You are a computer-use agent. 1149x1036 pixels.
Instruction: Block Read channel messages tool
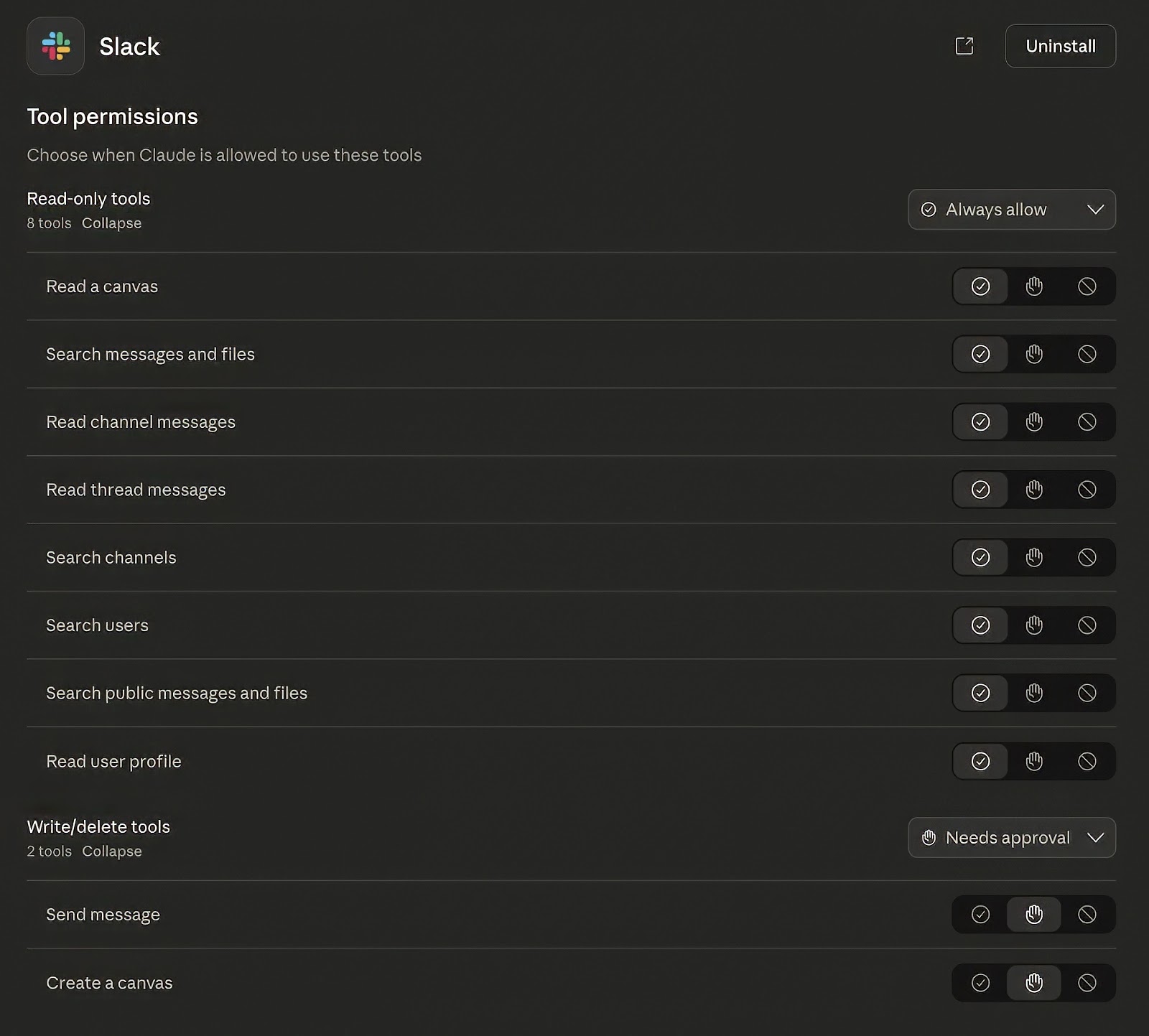pyautogui.click(x=1087, y=421)
